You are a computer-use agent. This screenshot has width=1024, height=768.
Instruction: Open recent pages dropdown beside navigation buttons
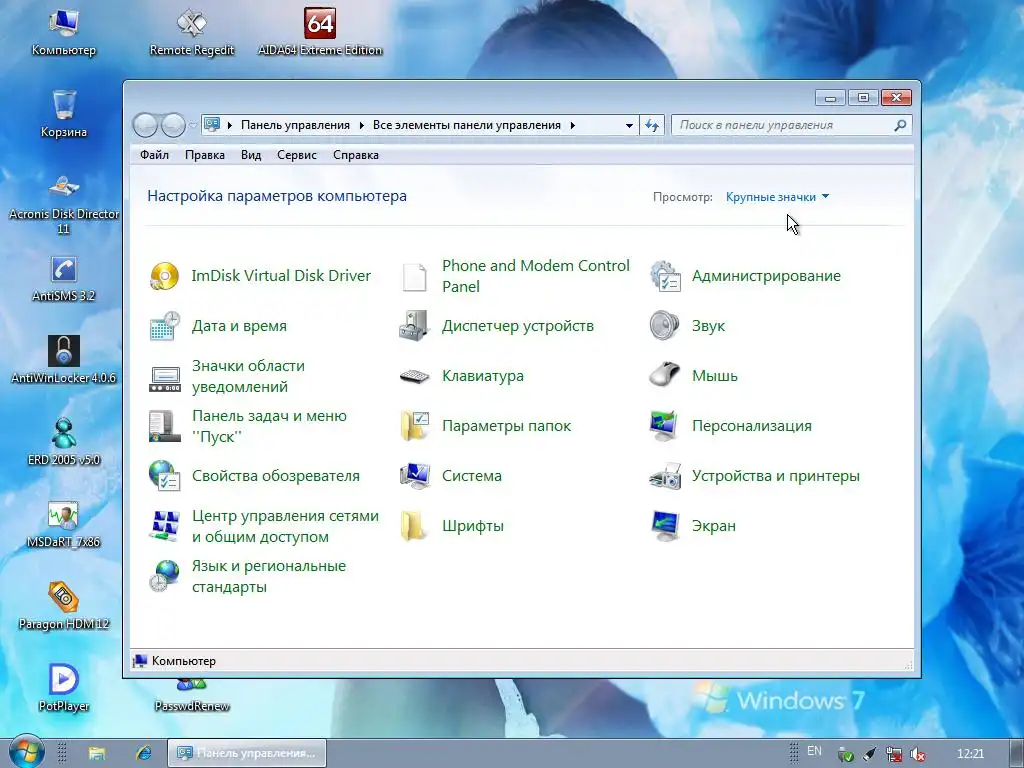tap(193, 125)
